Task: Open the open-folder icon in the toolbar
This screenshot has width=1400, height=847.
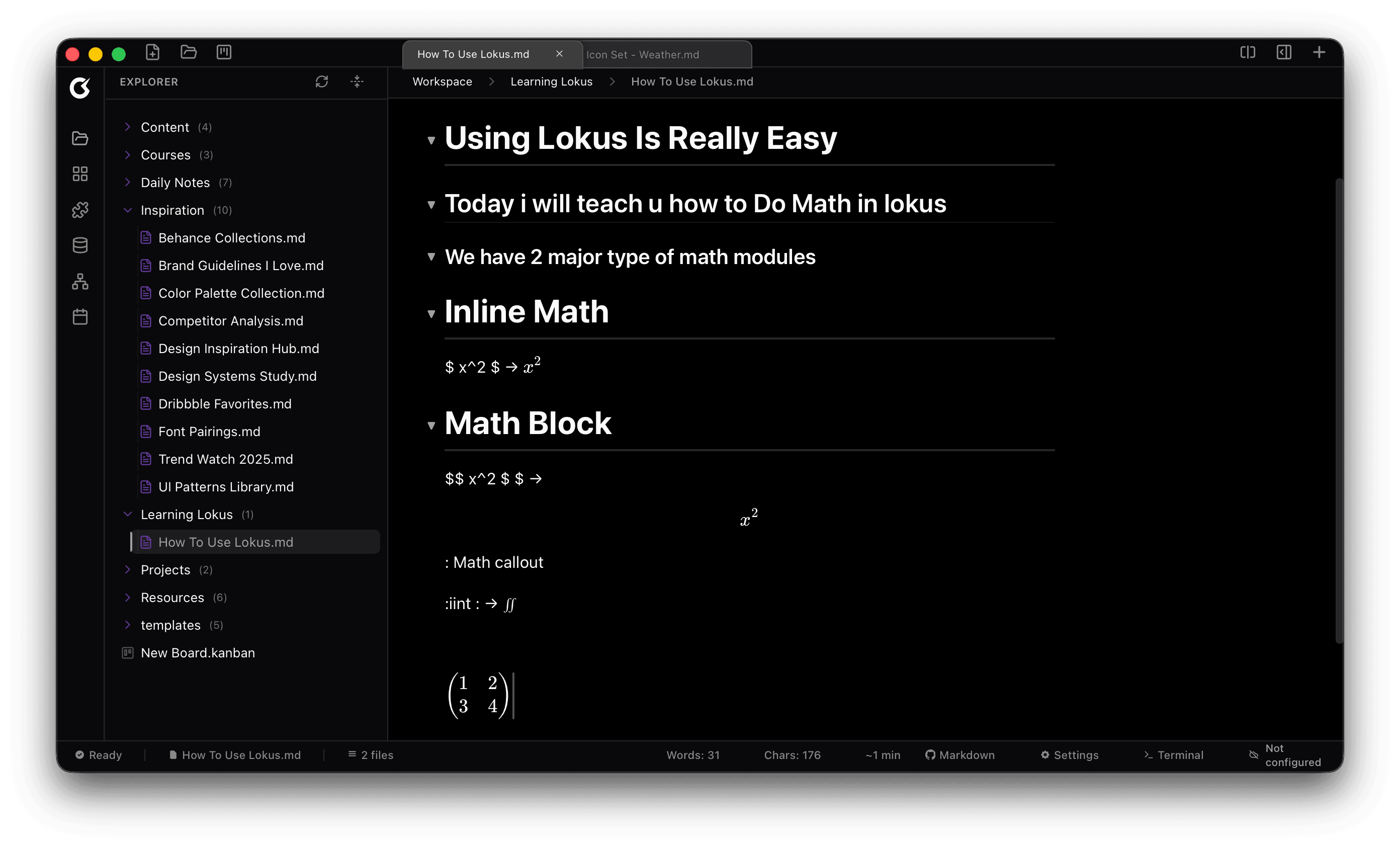Action: (188, 52)
